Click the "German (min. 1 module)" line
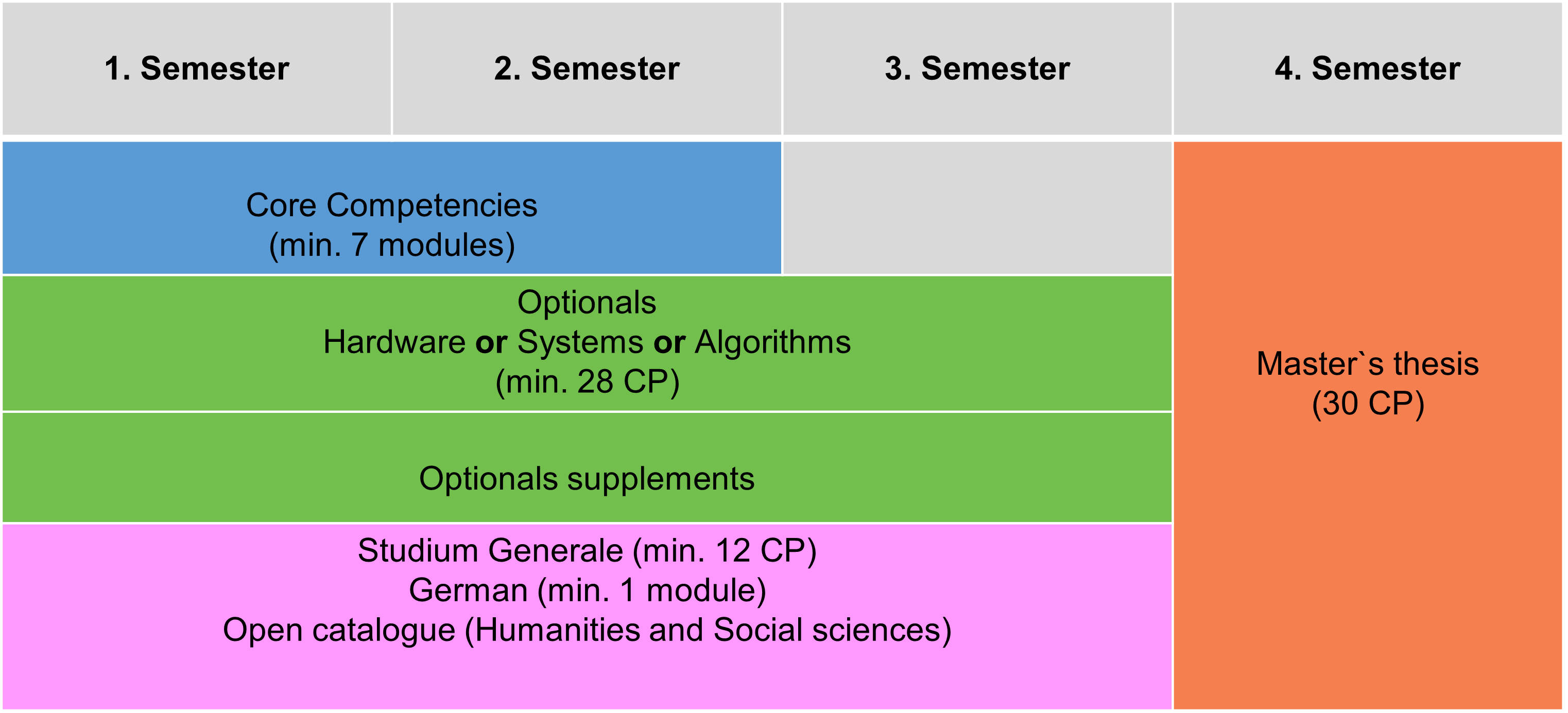The image size is (1568, 713). (587, 590)
